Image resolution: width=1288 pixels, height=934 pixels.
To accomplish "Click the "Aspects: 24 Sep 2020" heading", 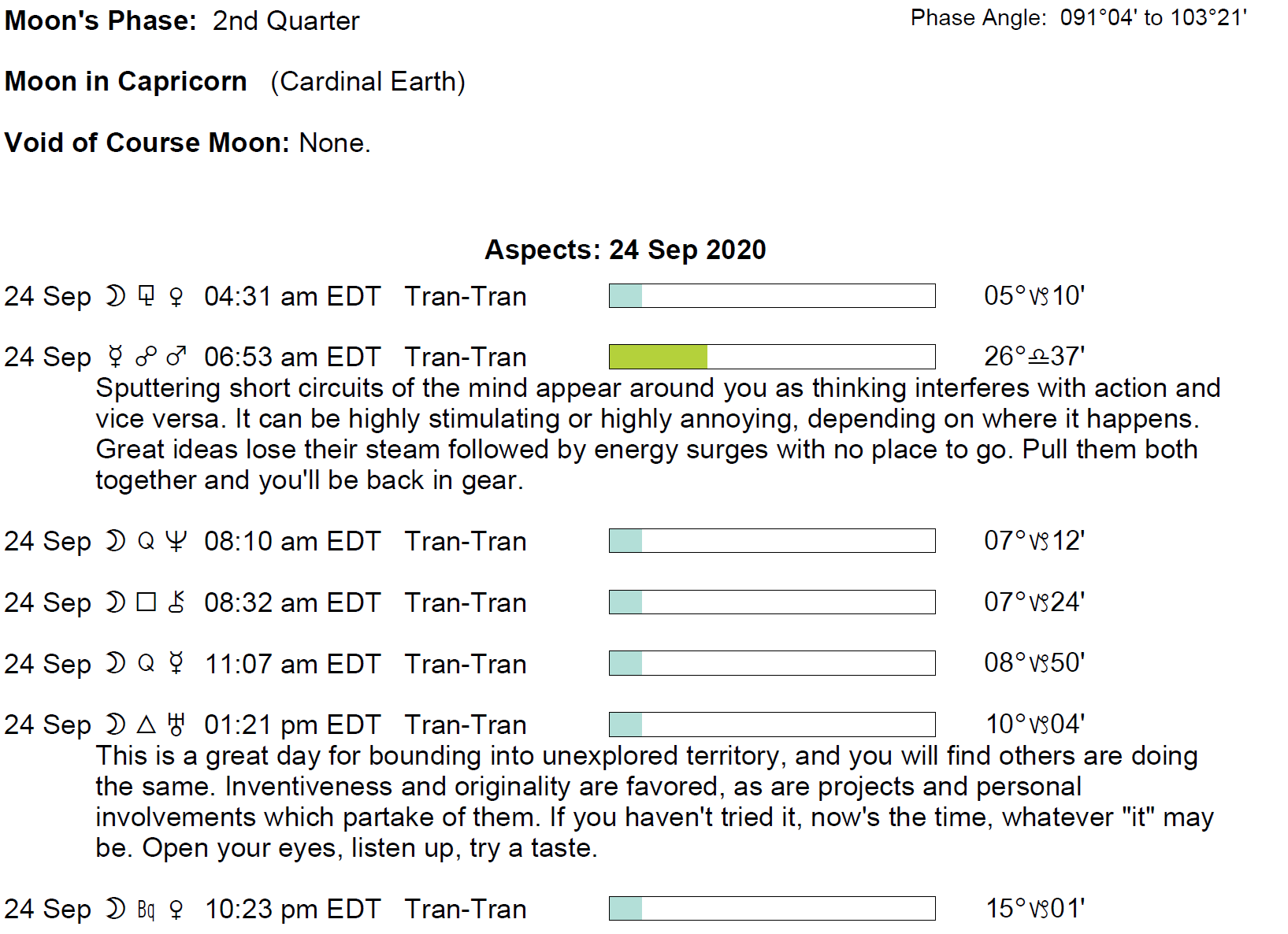I will (625, 250).
